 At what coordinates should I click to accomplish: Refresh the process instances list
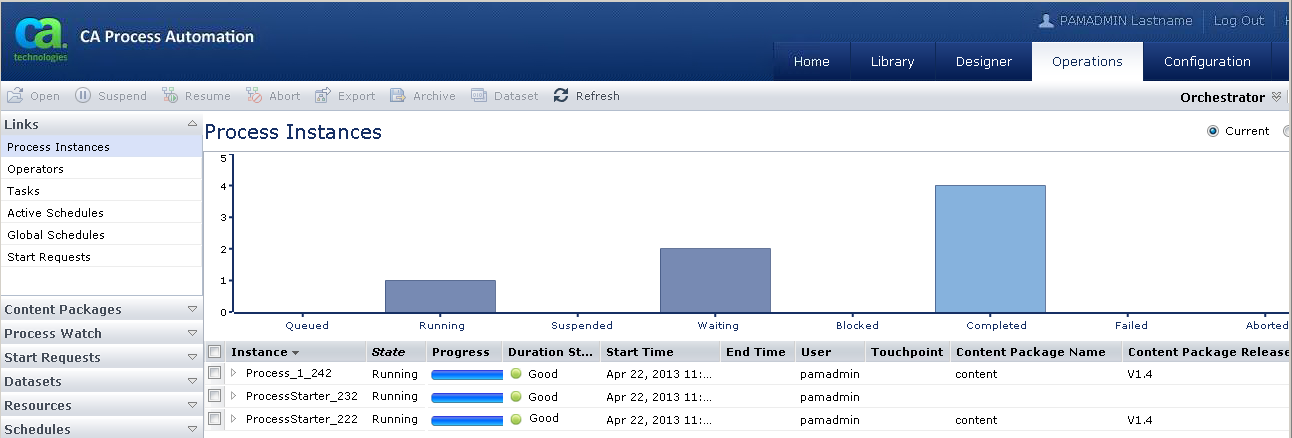click(586, 96)
